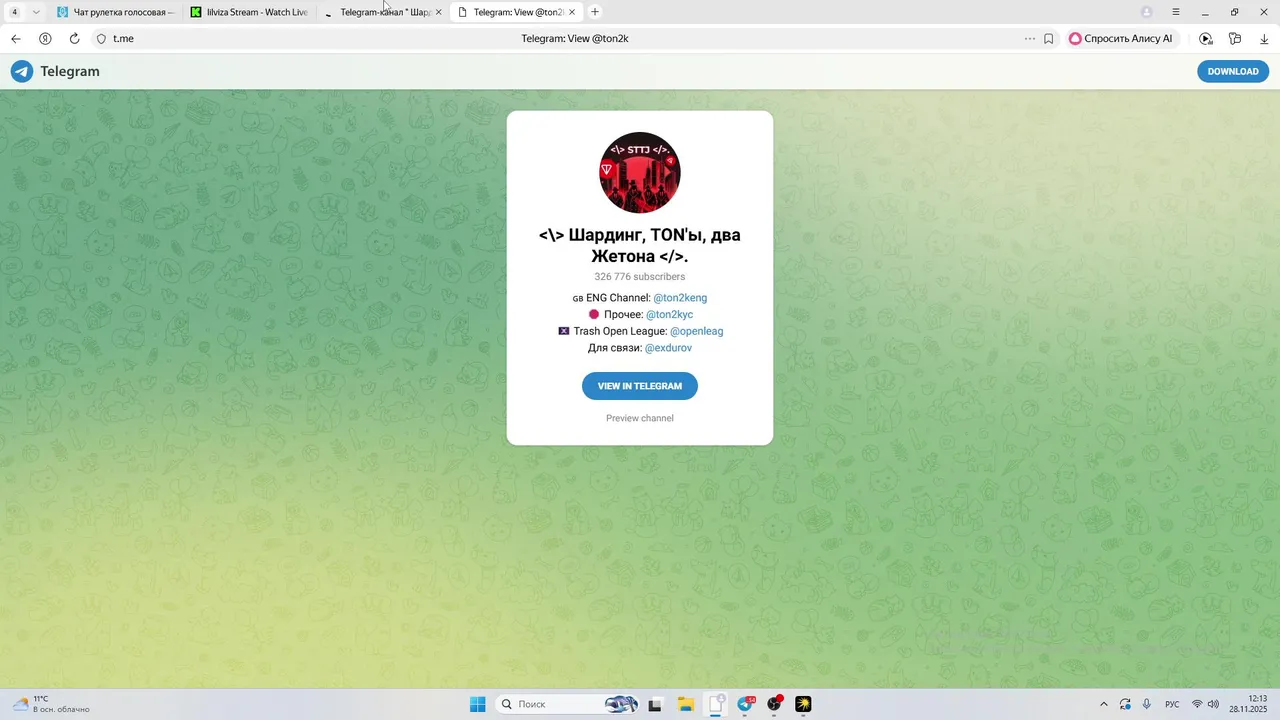Click the taskbar Поиск search box

click(x=567, y=704)
